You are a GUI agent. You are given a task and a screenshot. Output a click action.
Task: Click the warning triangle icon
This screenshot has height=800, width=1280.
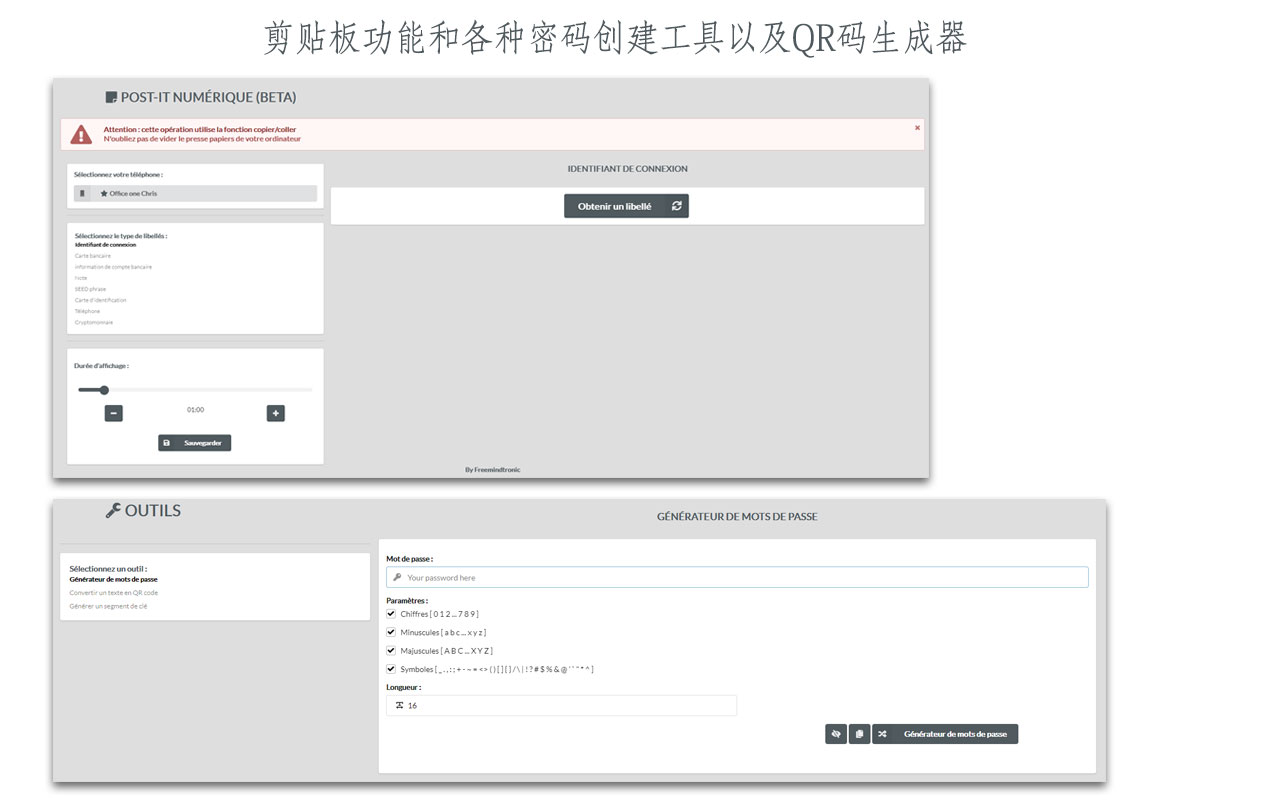pos(81,134)
